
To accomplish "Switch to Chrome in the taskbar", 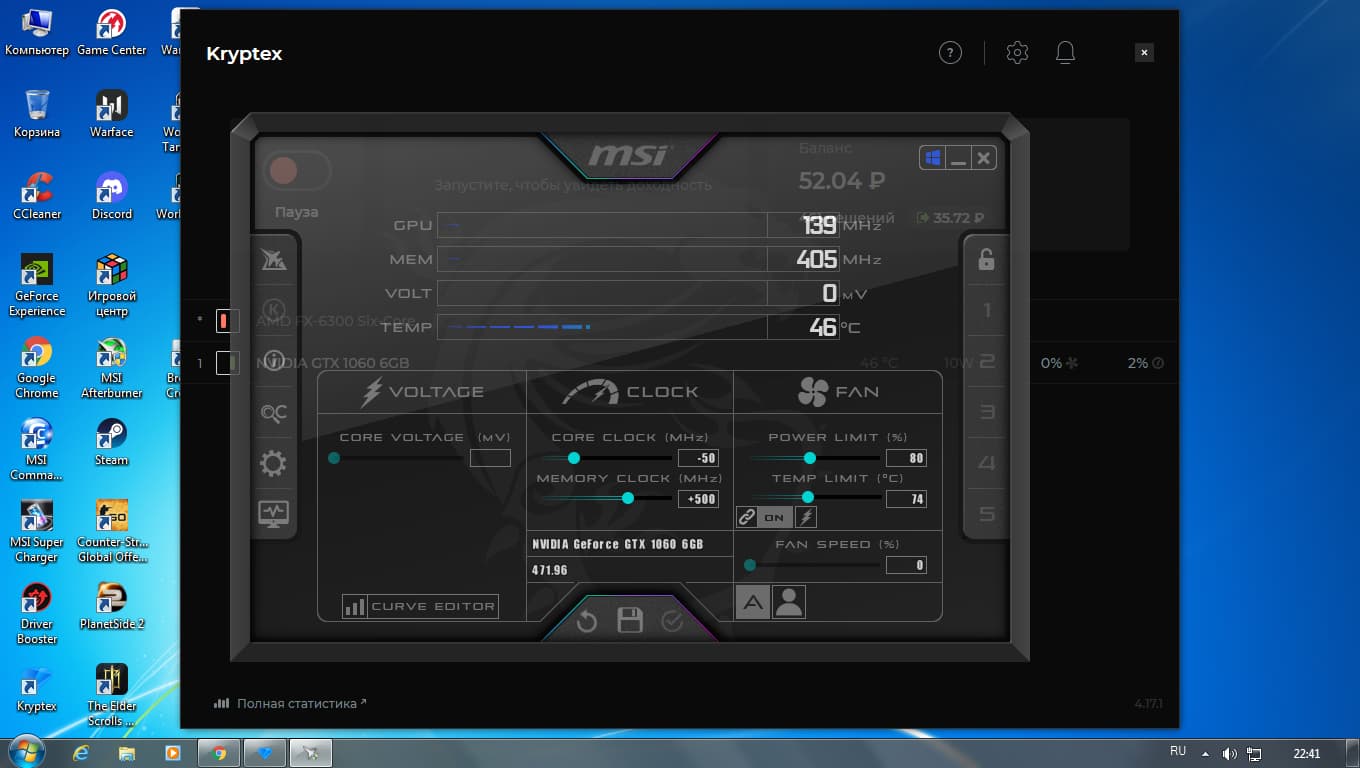I will pos(219,753).
